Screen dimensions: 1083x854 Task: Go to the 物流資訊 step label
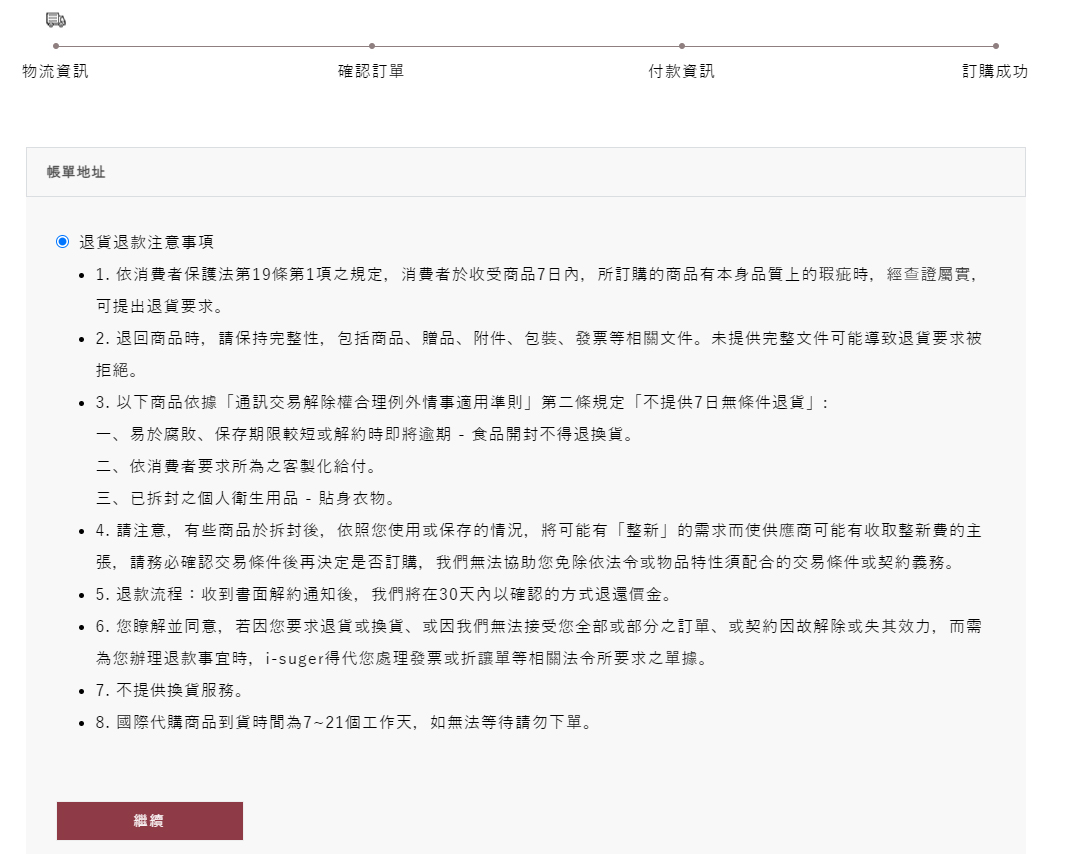(56, 72)
